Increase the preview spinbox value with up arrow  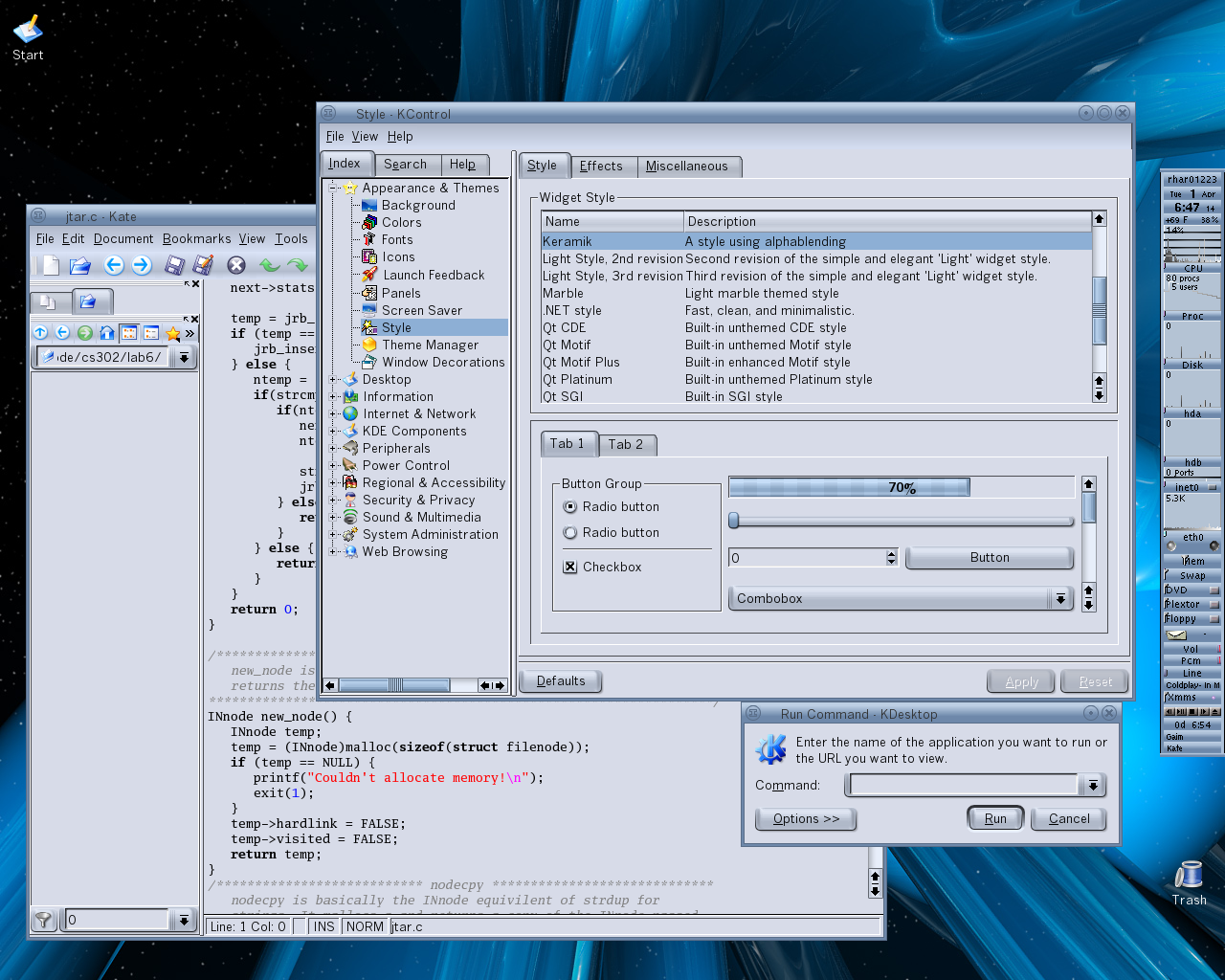[x=892, y=553]
